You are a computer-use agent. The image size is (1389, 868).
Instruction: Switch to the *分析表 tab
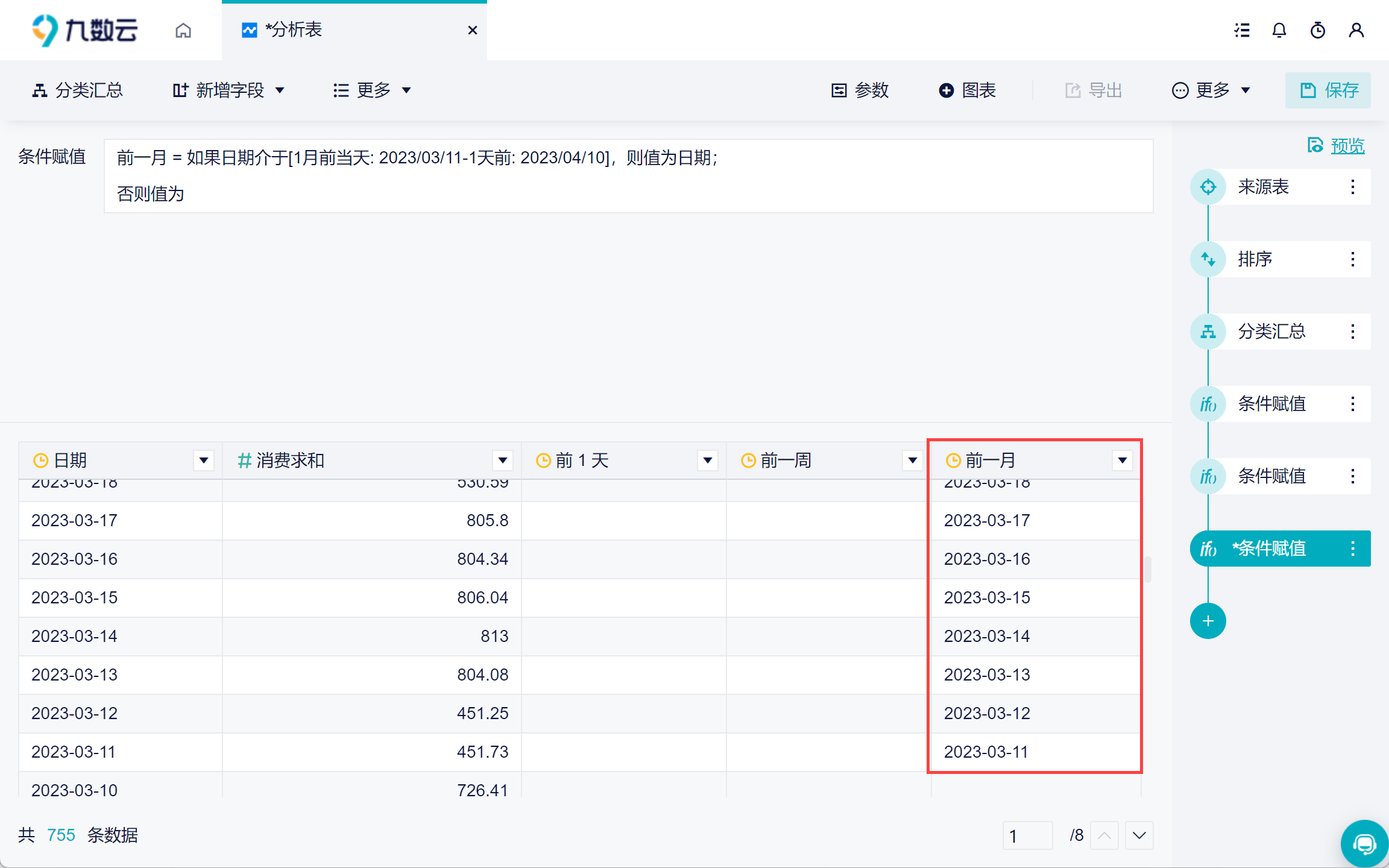pyautogui.click(x=294, y=30)
